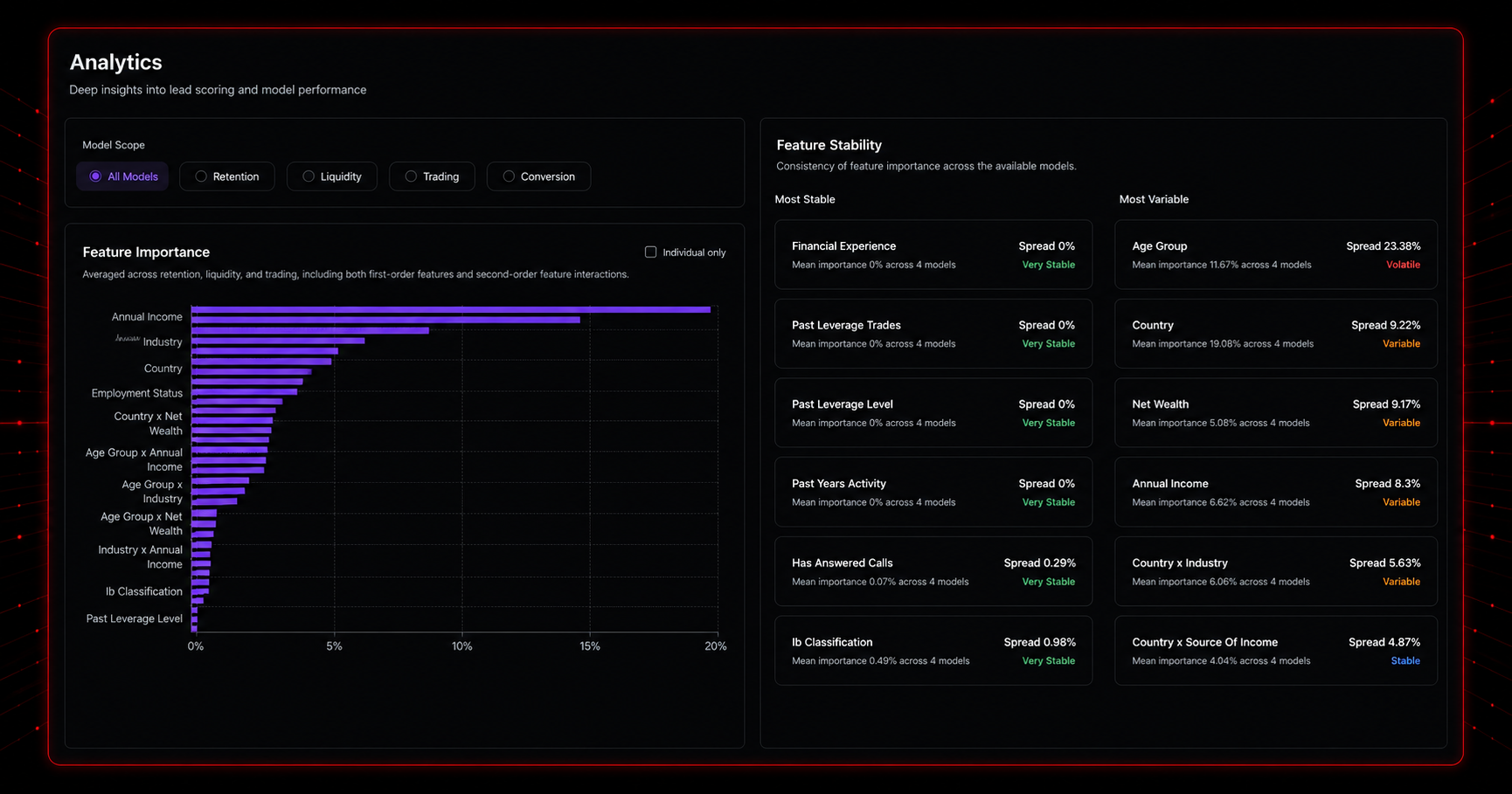The width and height of the screenshot is (1512, 794).
Task: Open the Annual Income variable card
Action: (1276, 492)
